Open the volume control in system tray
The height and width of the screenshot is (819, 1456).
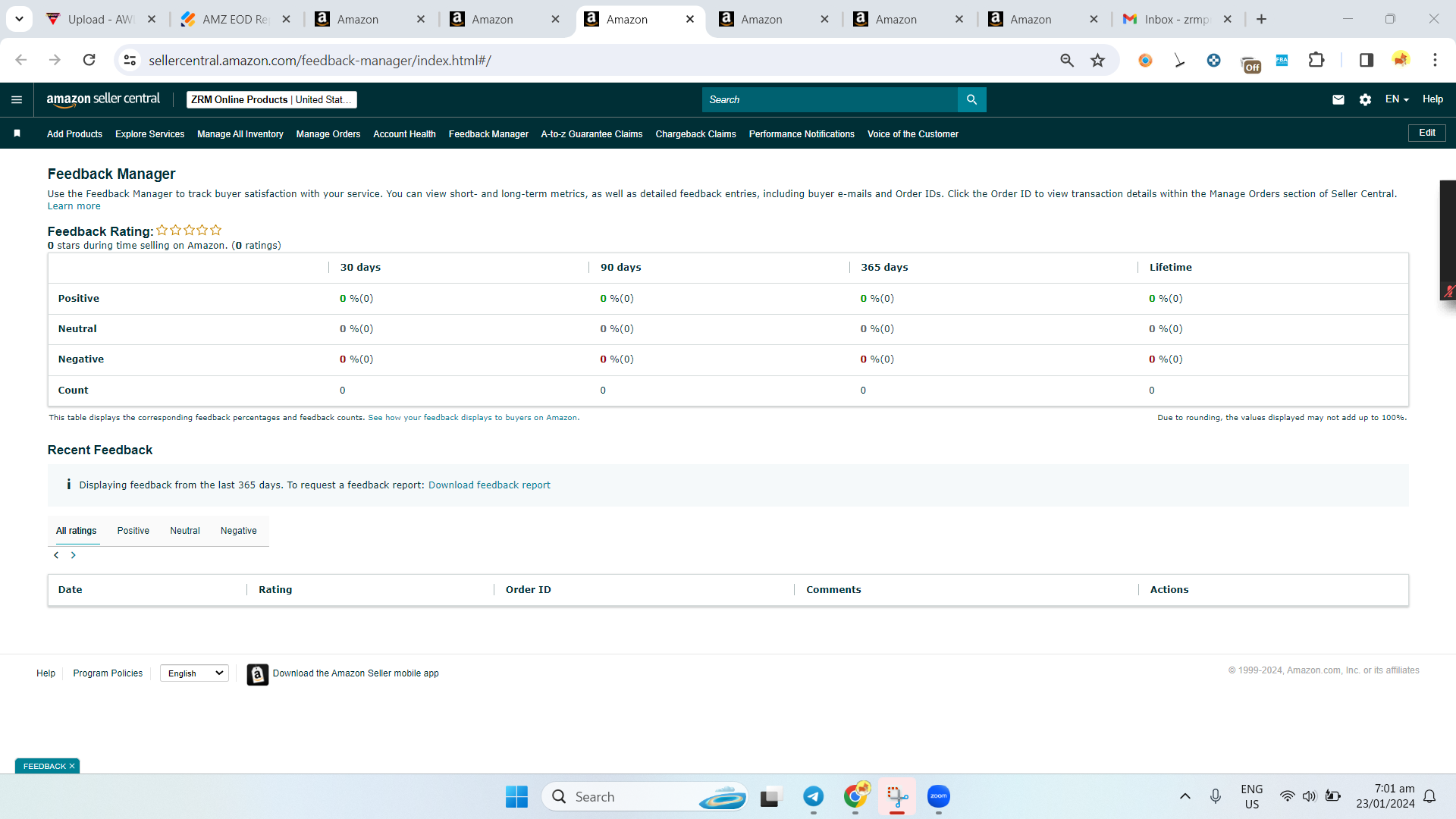1309,796
